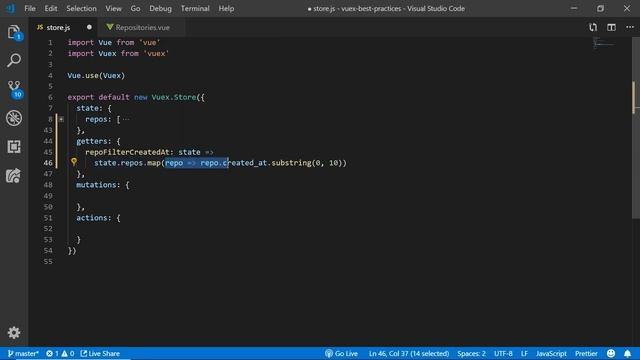Start Live Share from status bar
This screenshot has height=360, width=640.
[100, 353]
